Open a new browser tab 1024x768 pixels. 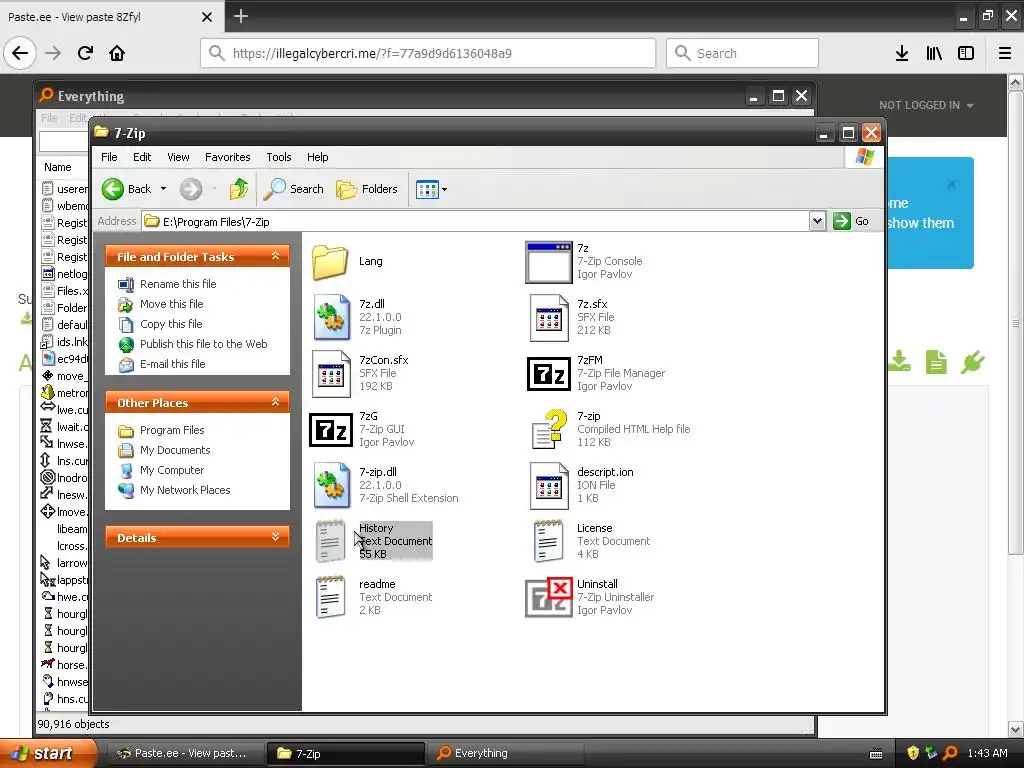click(240, 16)
